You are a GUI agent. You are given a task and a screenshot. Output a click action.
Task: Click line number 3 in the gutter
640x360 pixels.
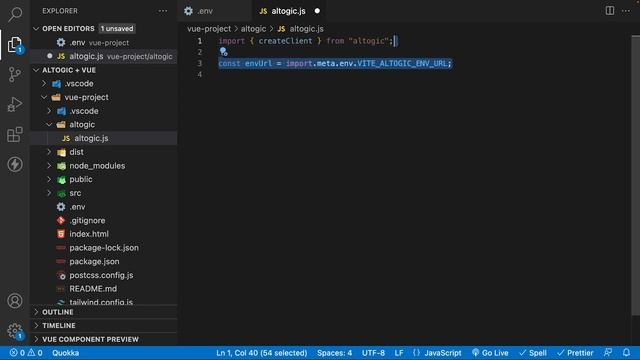[200, 63]
